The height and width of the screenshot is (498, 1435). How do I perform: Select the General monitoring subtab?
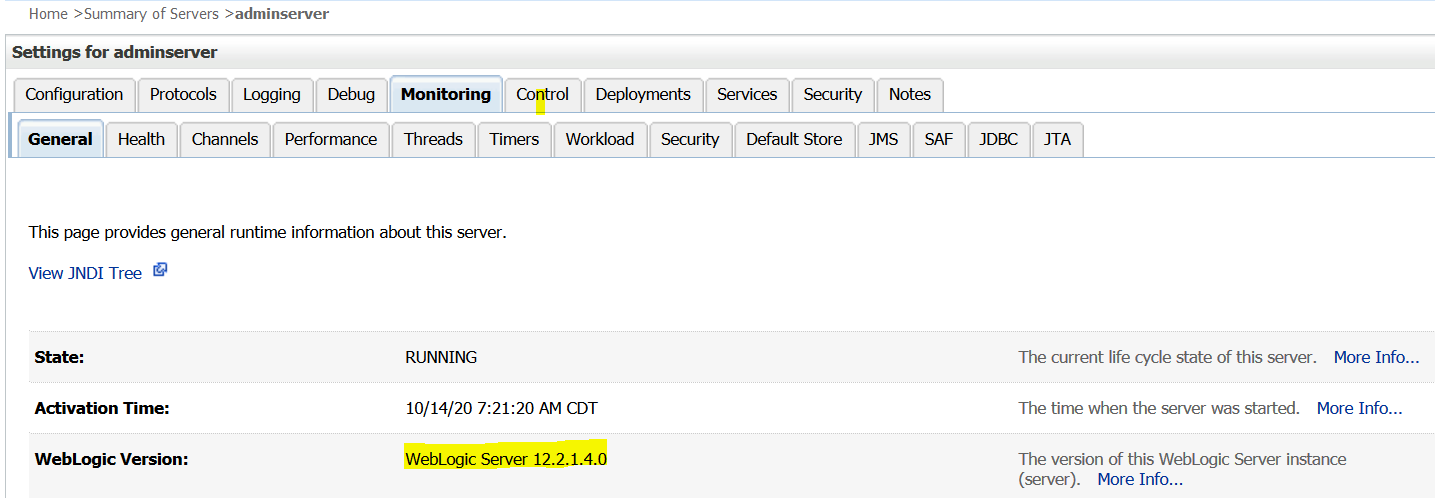click(60, 140)
